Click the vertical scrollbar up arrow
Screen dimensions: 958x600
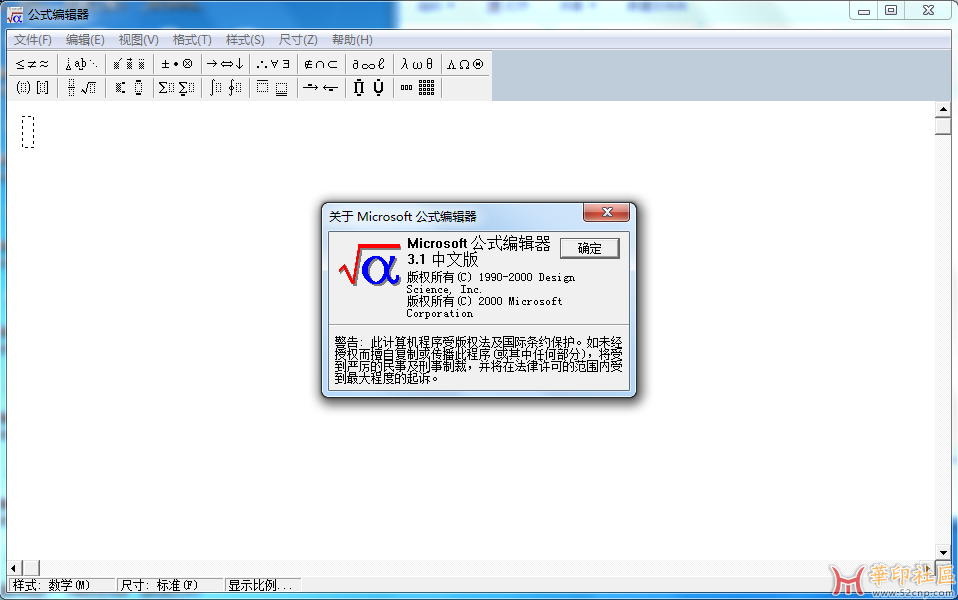[943, 109]
